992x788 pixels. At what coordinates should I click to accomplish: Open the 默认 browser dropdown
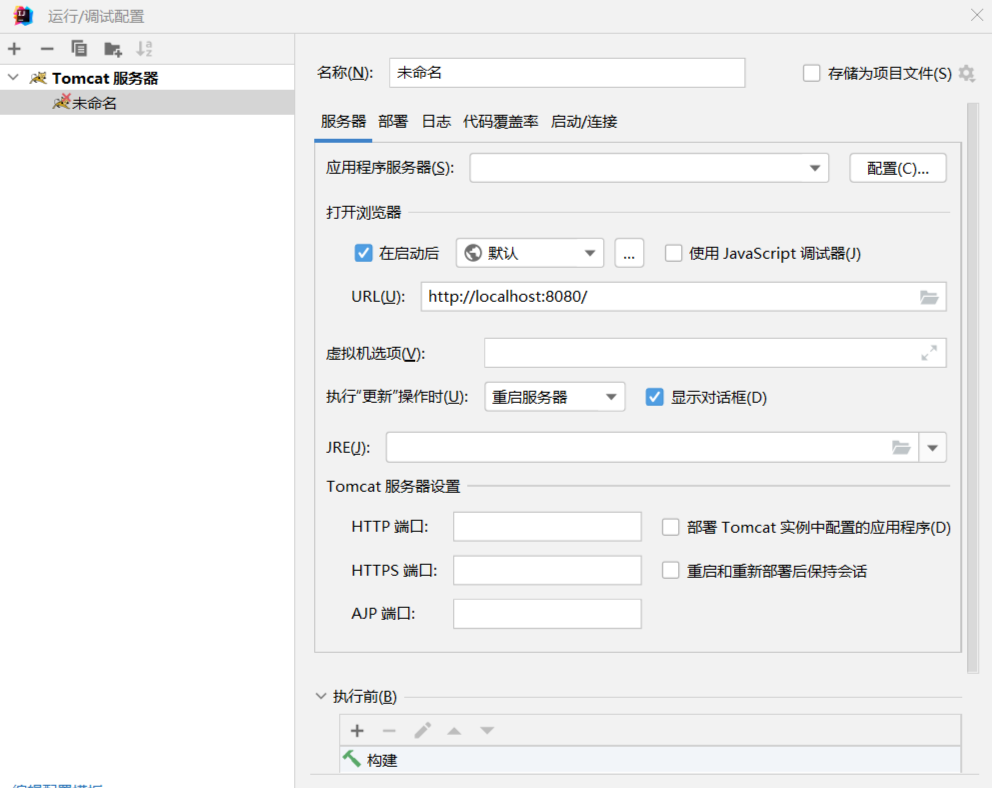530,253
